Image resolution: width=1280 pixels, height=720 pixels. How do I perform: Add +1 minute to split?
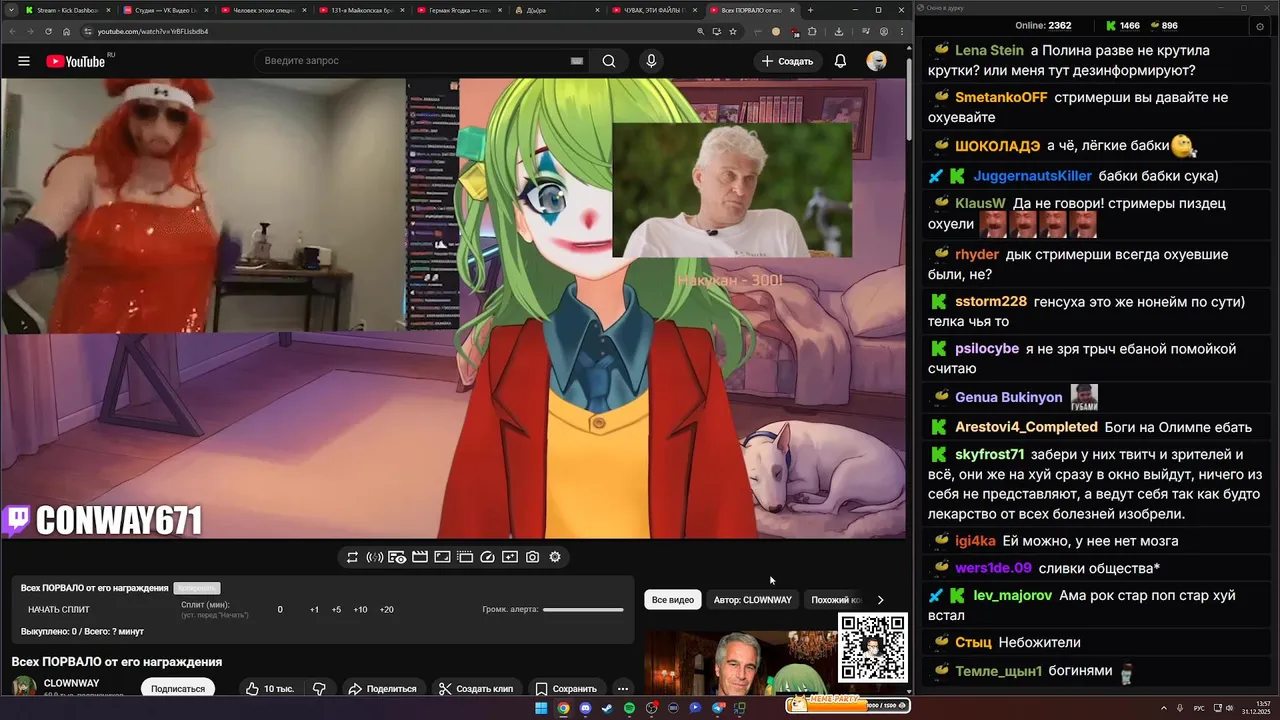click(x=314, y=609)
